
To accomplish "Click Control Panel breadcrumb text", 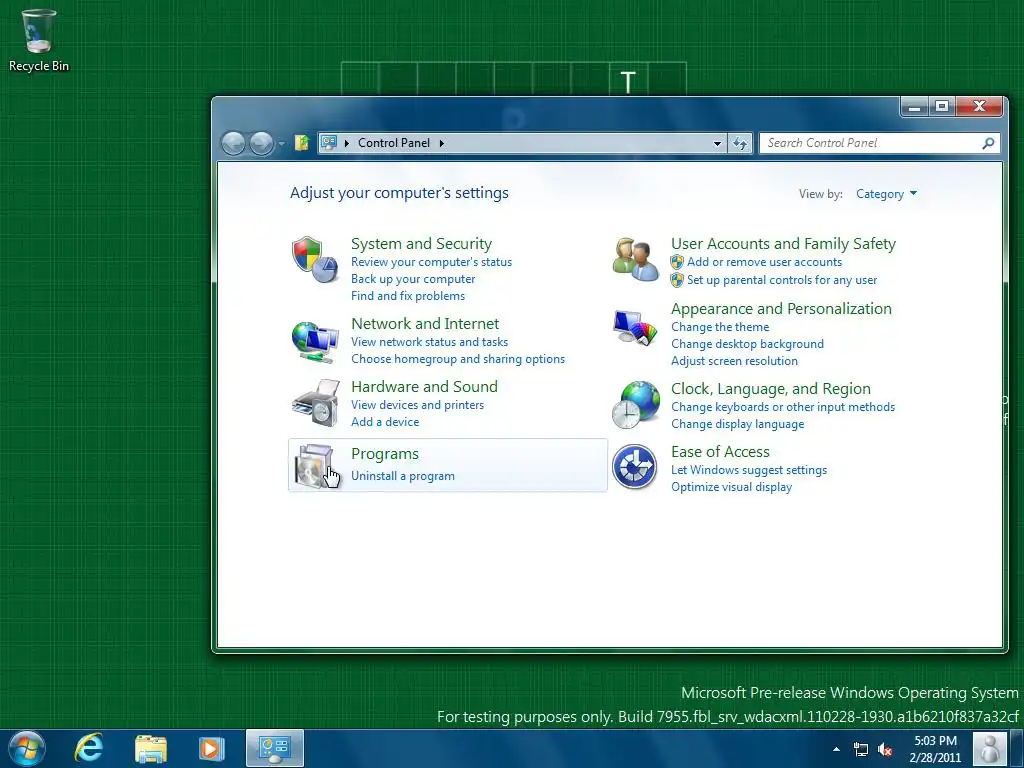I will [x=394, y=143].
